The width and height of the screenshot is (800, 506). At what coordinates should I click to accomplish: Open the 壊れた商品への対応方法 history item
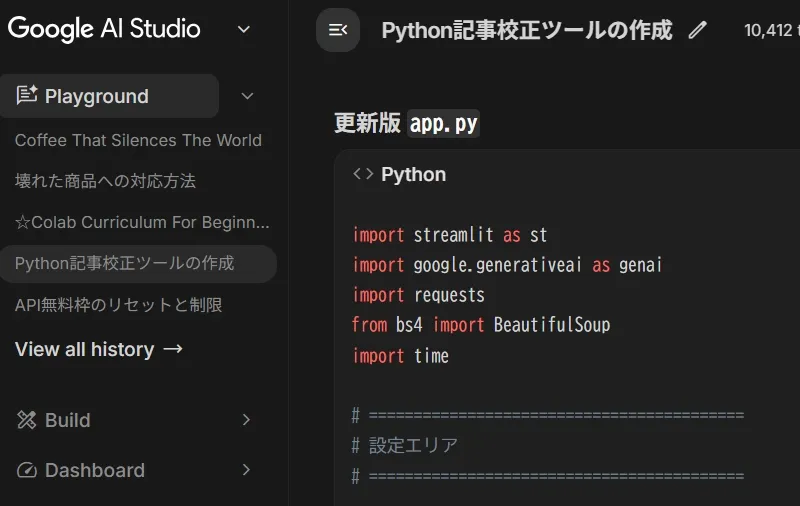pyautogui.click(x=105, y=181)
